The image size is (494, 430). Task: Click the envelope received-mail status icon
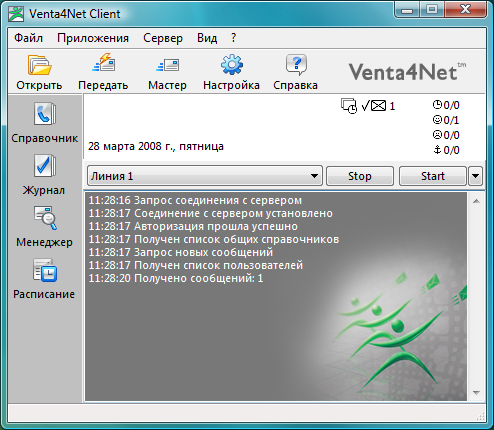point(378,106)
